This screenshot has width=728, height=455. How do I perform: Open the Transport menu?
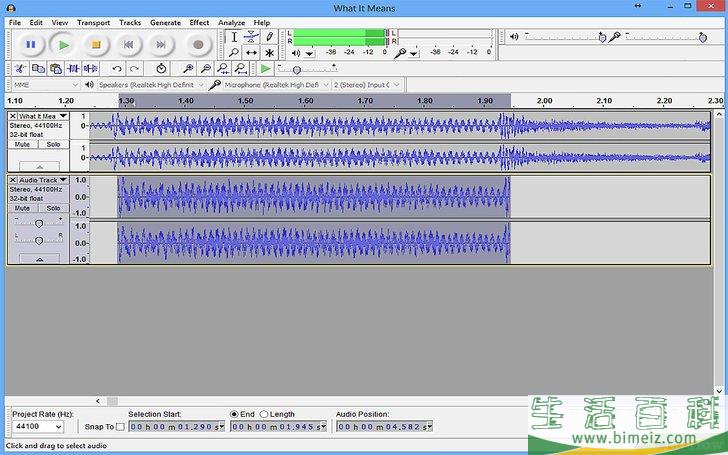(x=93, y=22)
